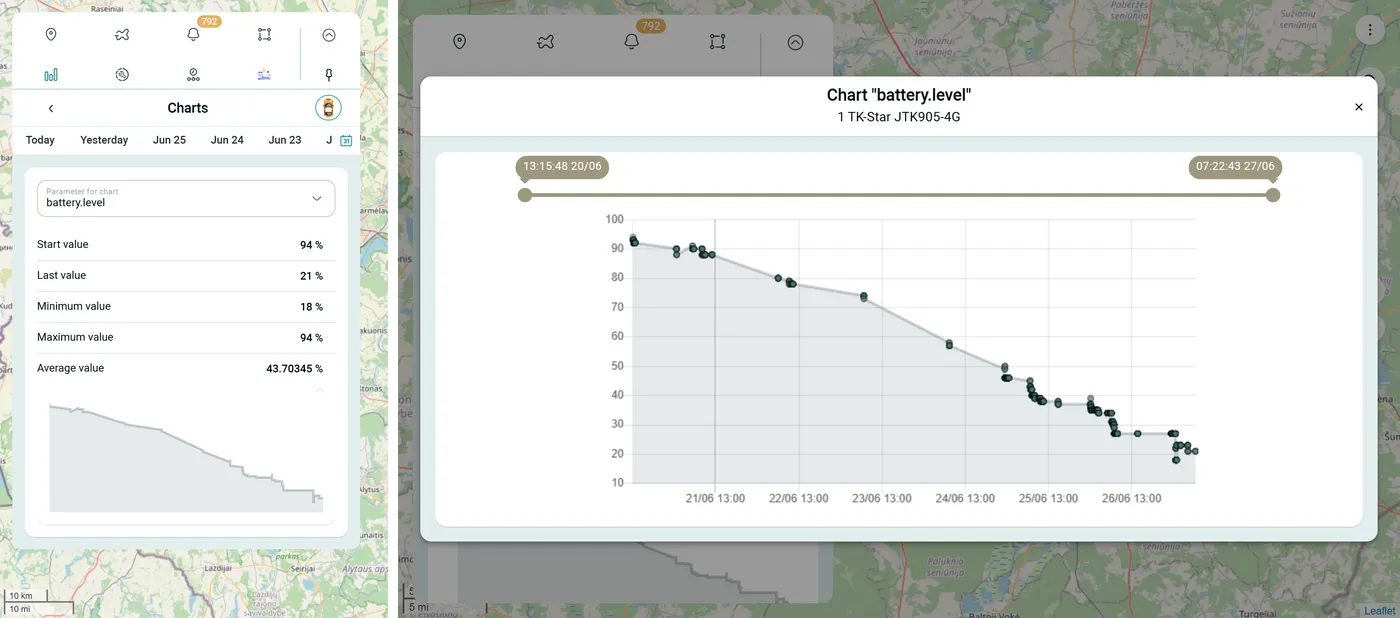
Task: Select the Jun 23 date tab
Action: [x=285, y=140]
